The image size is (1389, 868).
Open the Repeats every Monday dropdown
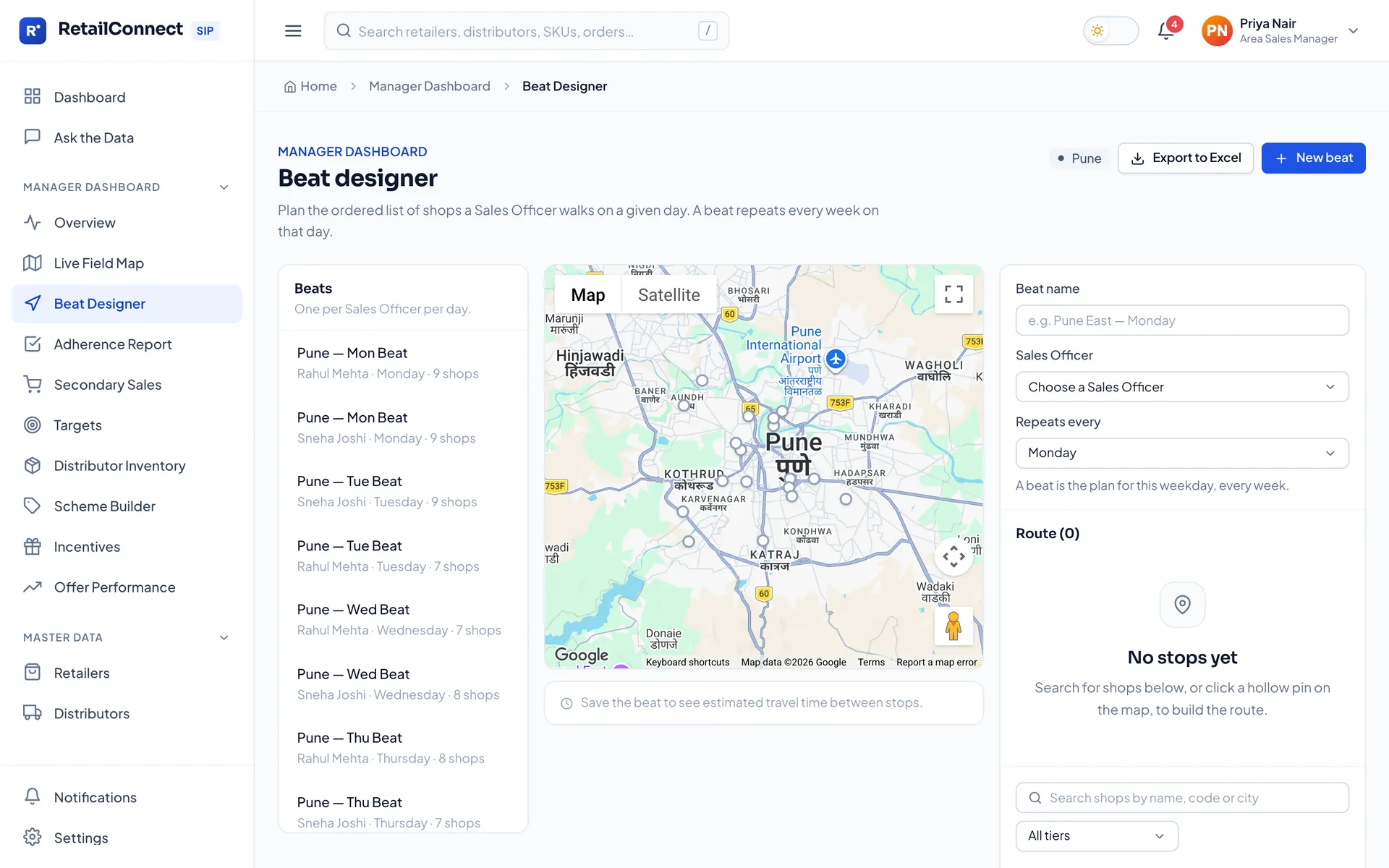(1182, 453)
